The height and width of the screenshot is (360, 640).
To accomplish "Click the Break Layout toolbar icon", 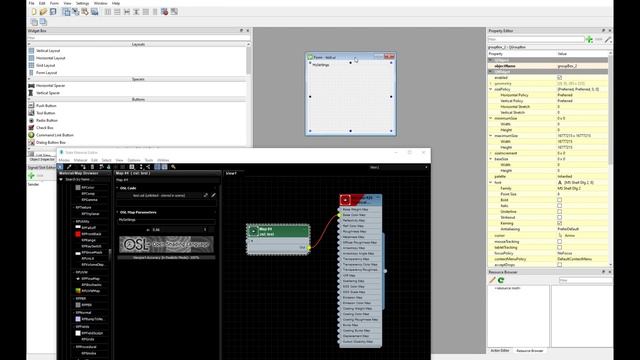I will pyautogui.click(x=164, y=12).
